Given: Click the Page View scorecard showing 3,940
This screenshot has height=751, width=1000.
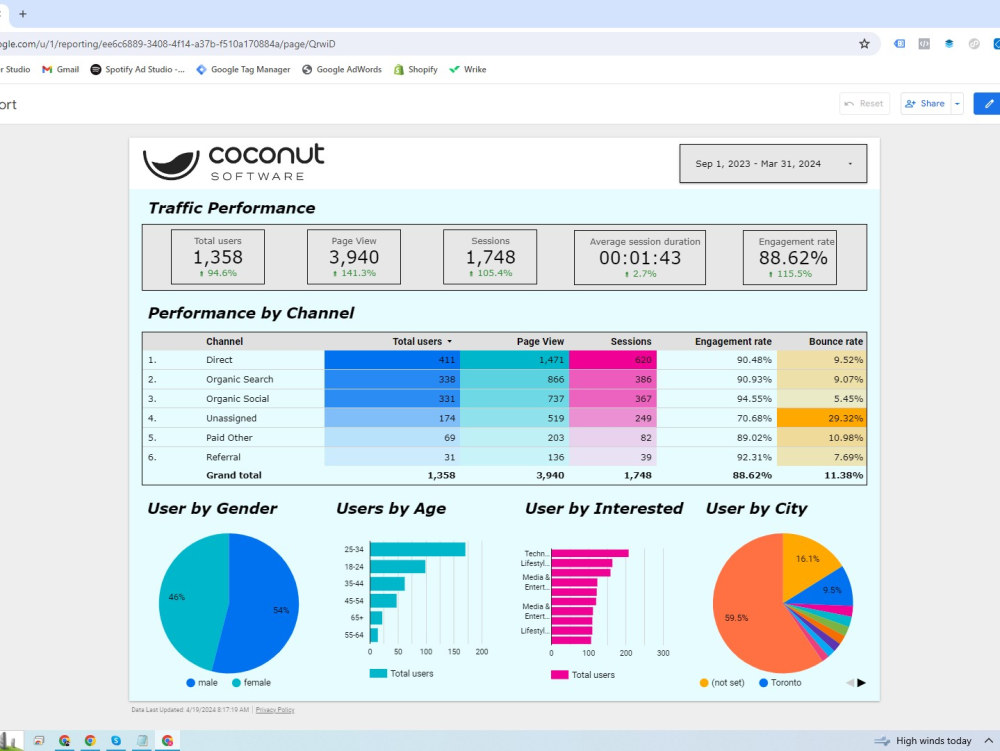Looking at the screenshot, I should pyautogui.click(x=354, y=257).
